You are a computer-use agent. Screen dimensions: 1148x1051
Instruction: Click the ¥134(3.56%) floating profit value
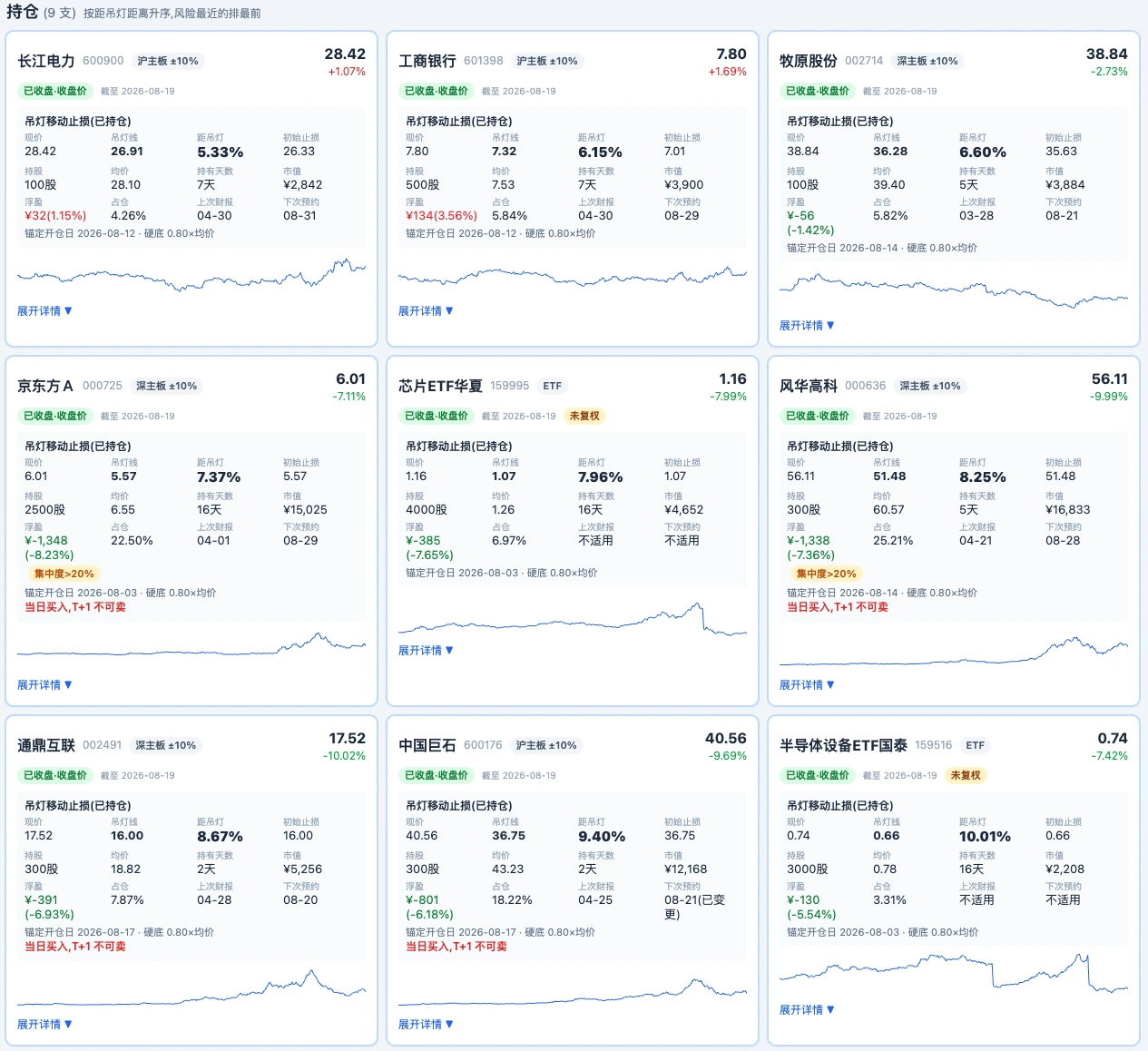(441, 216)
